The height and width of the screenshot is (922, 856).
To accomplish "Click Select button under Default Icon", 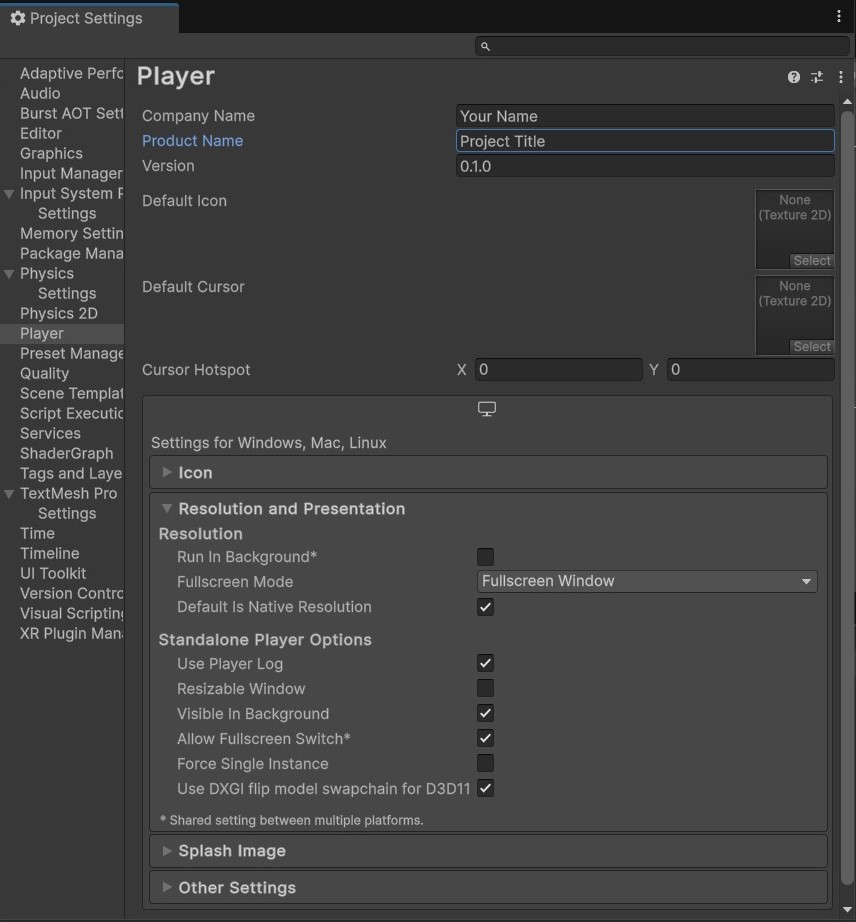I will pos(811,261).
